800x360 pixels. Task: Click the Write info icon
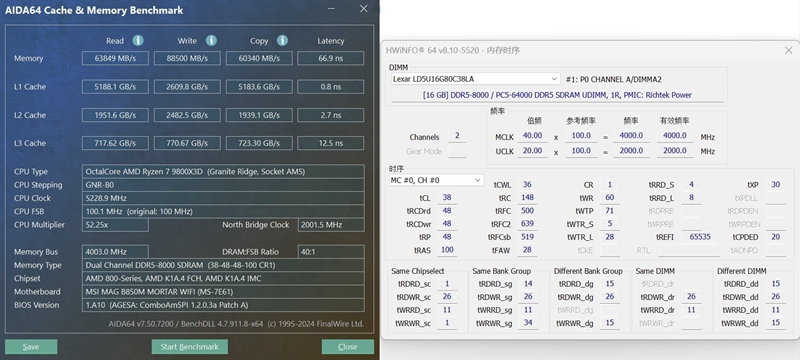tap(211, 41)
